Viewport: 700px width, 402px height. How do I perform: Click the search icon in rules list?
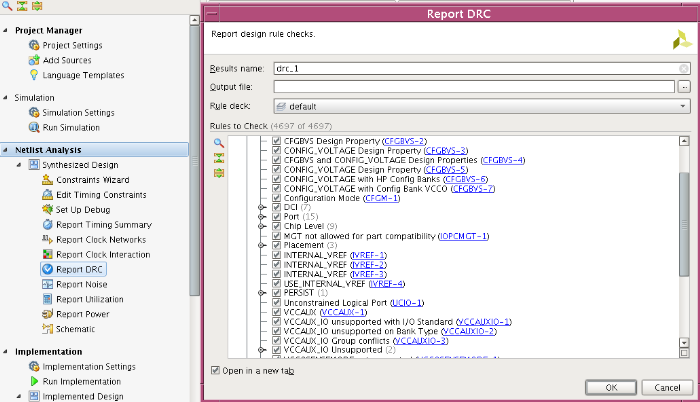click(x=219, y=144)
